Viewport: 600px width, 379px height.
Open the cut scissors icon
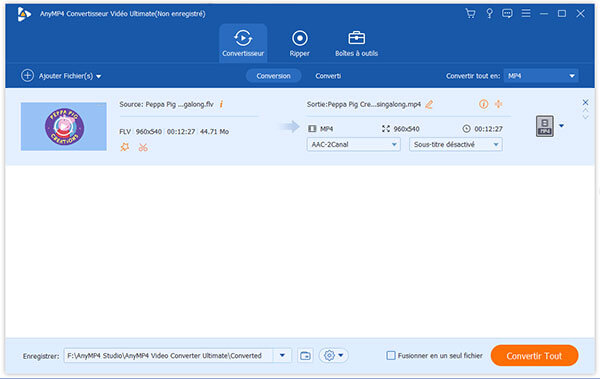click(x=143, y=147)
